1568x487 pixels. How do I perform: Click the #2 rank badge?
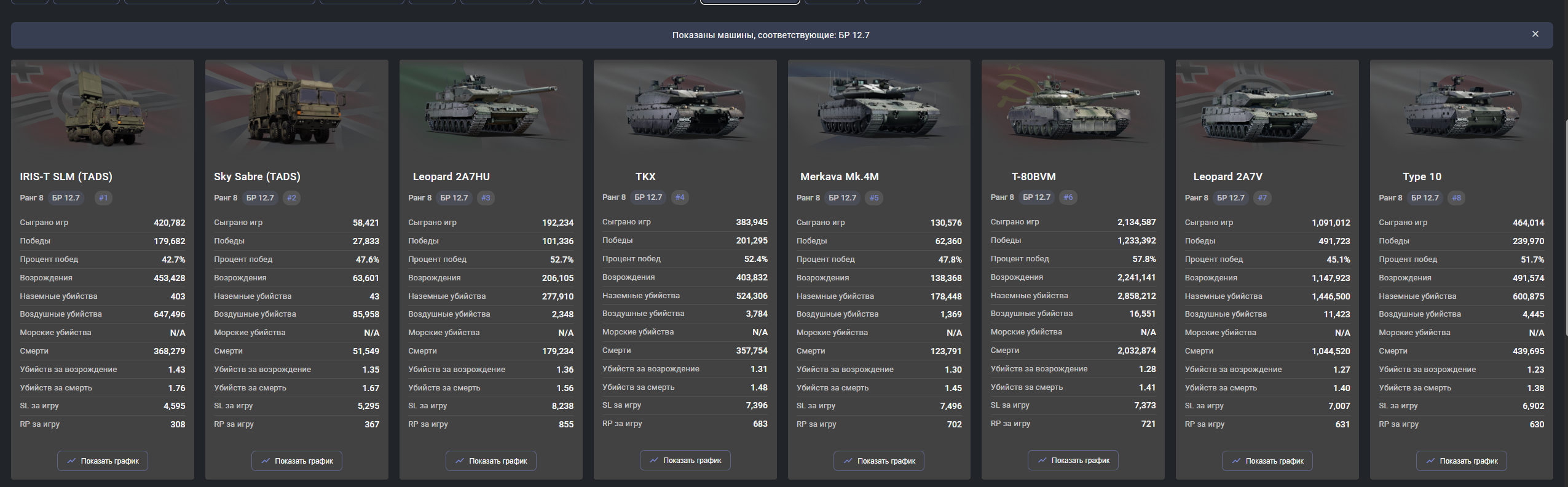coord(291,198)
